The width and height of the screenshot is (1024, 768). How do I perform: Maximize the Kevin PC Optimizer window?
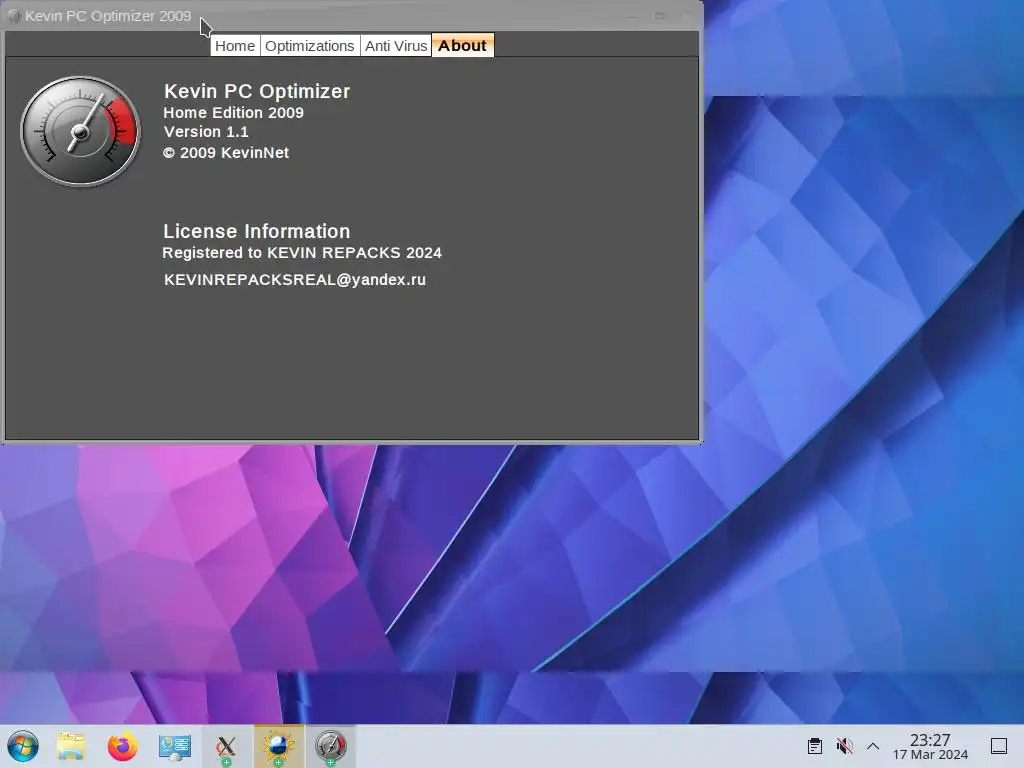click(x=660, y=16)
